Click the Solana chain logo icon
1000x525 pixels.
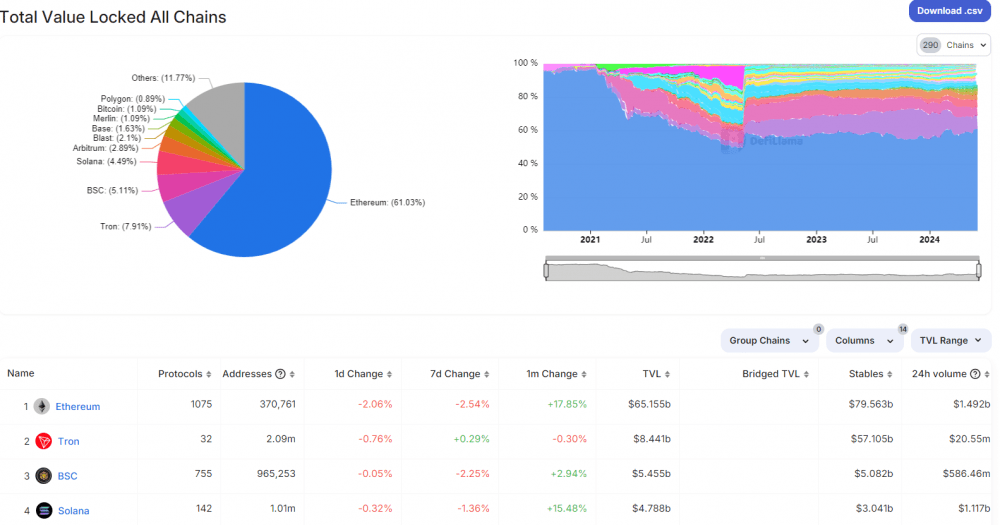pos(43,510)
